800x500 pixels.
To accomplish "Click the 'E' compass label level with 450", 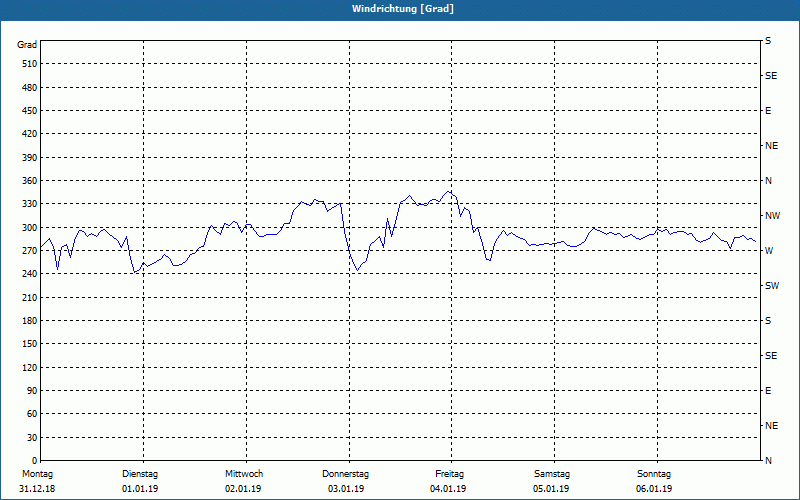I will (768, 111).
